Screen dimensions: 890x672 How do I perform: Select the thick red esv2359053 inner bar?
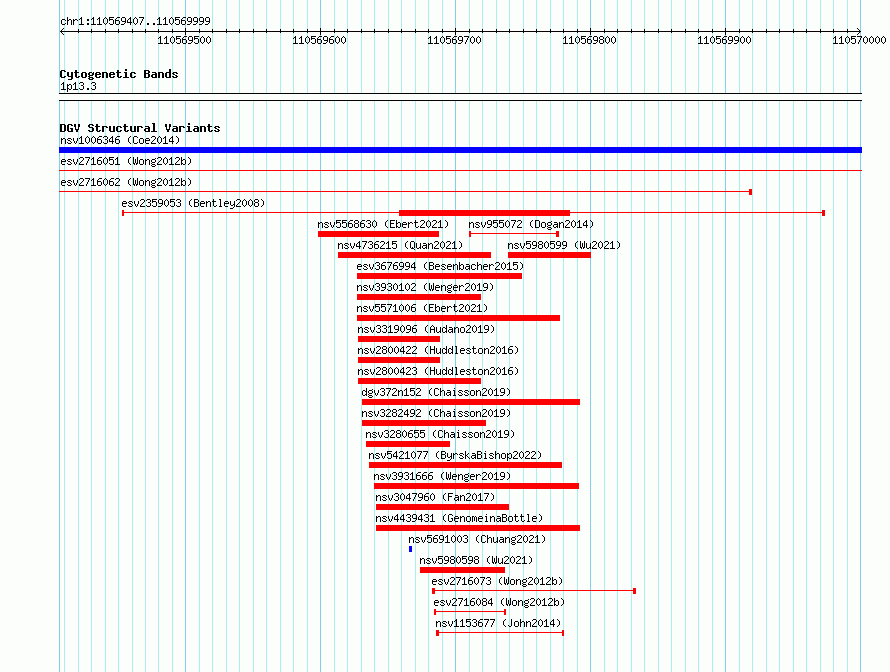(484, 213)
